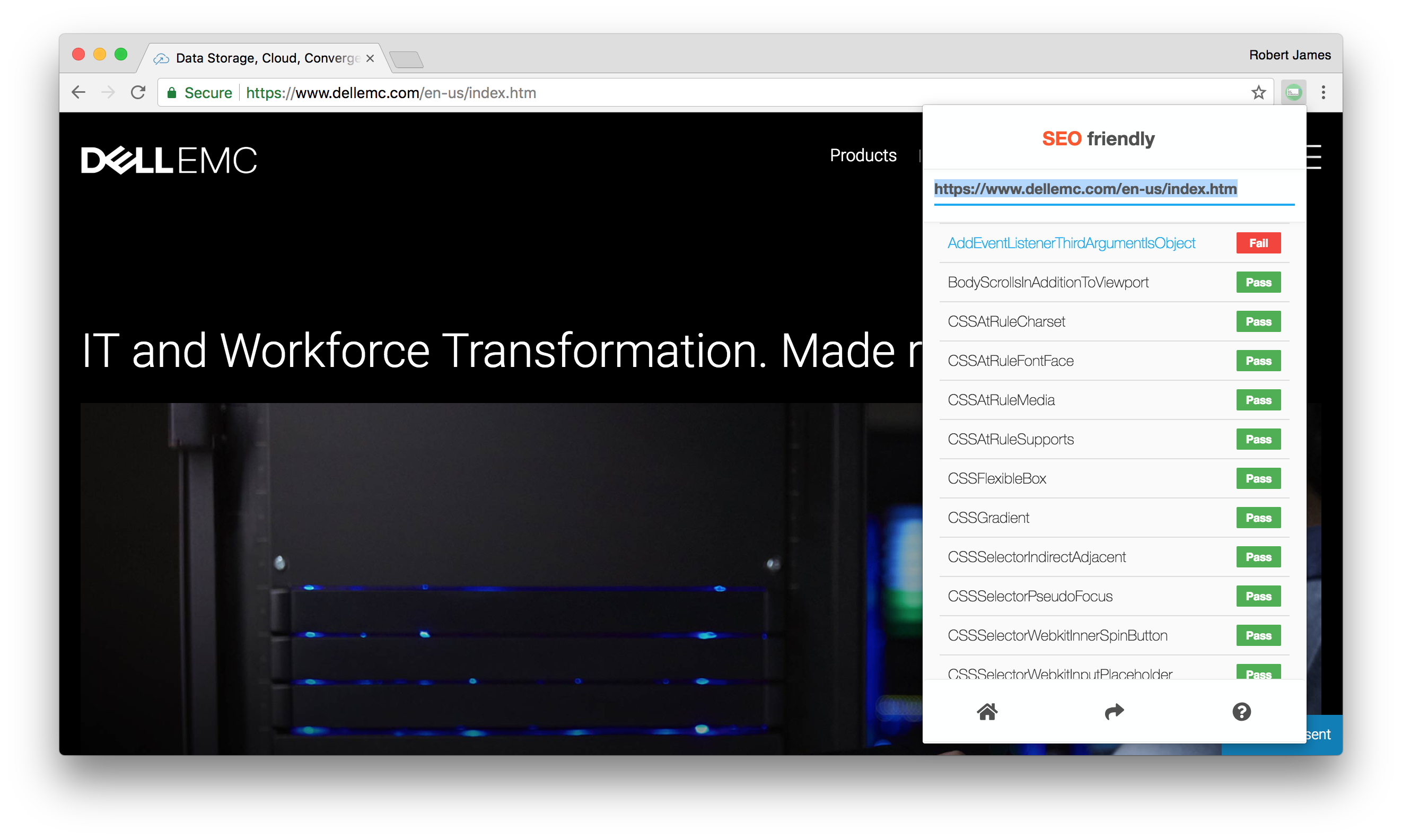This screenshot has height=840, width=1402.
Task: Open the AddEventListenerThirdArgumentIsObject link
Action: pos(1071,243)
